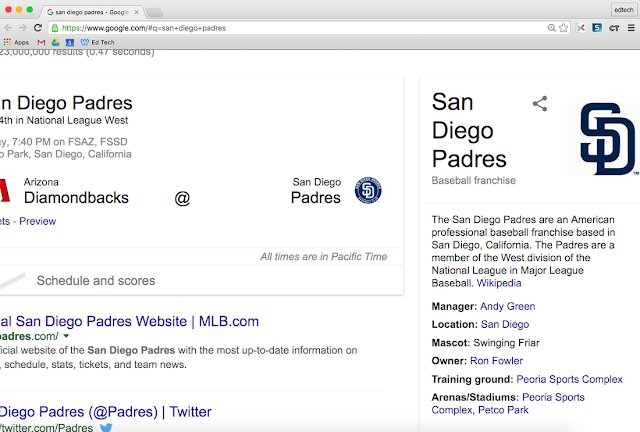Click the CT extension icon
This screenshot has height=432, width=640.
pos(614,28)
